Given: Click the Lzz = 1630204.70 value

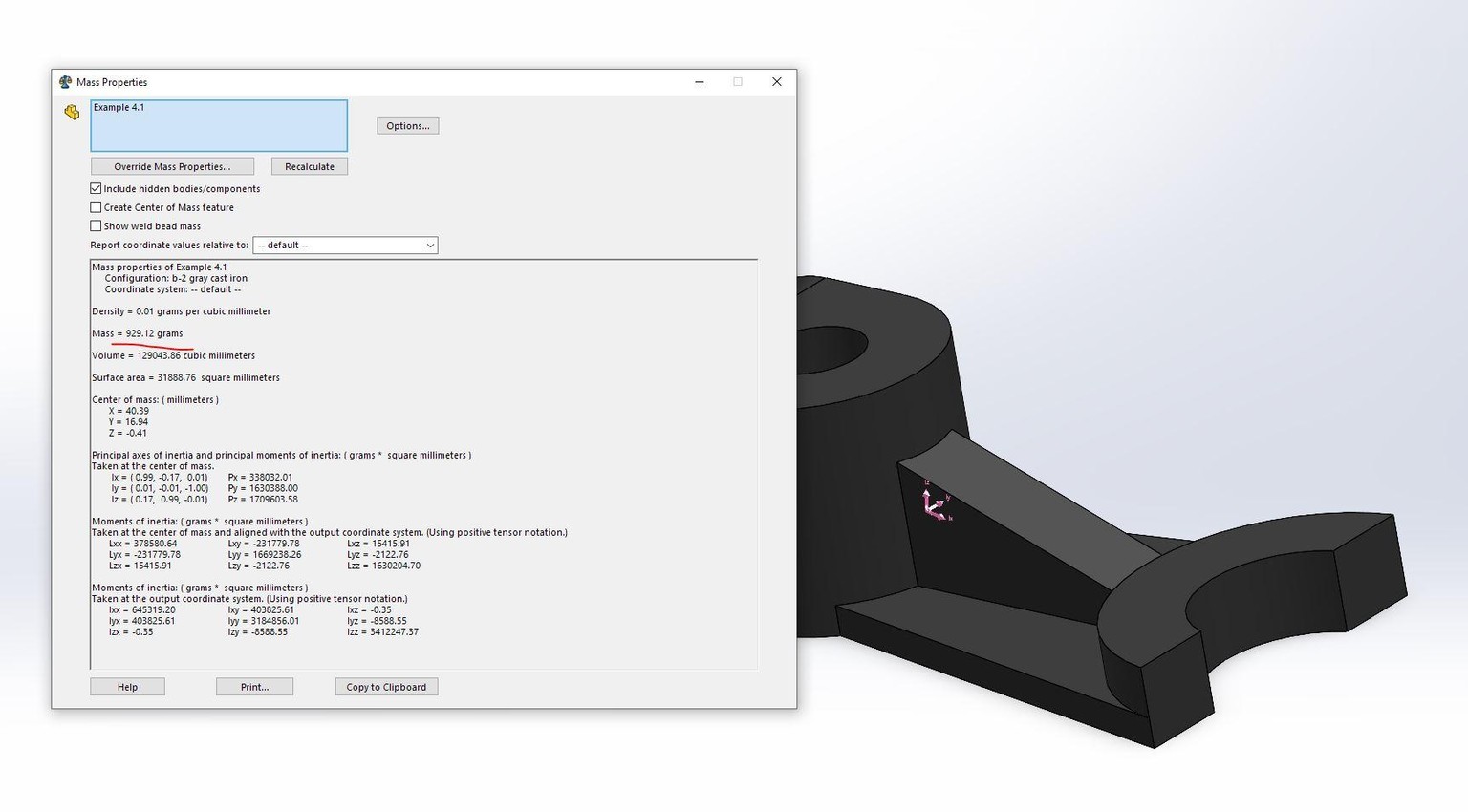Looking at the screenshot, I should pyautogui.click(x=384, y=566).
